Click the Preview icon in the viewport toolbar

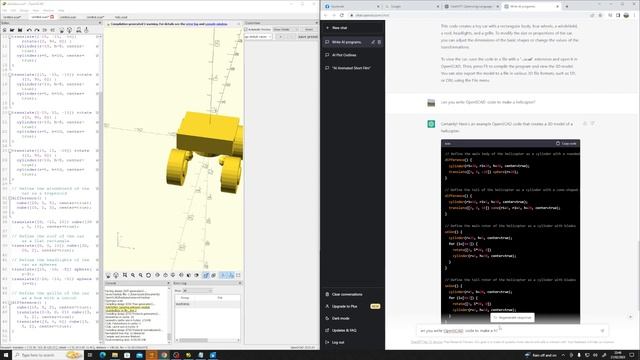[108, 276]
